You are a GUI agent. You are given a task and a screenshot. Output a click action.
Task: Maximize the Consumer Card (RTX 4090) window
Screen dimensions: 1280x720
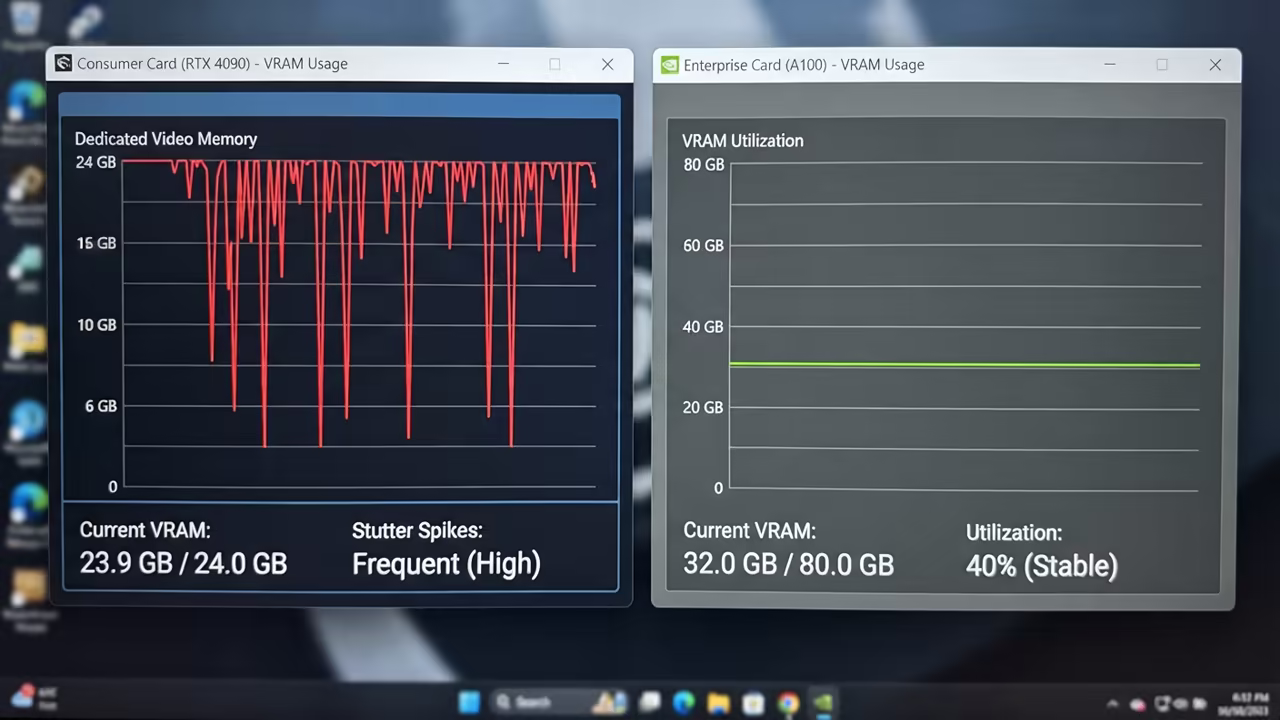(x=555, y=64)
